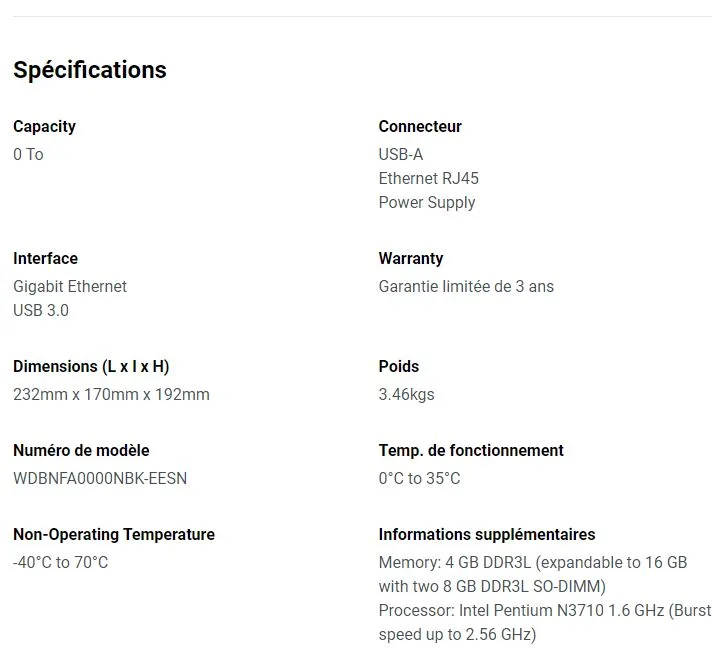Image resolution: width=727 pixels, height=662 pixels.
Task: Select the Gigabit Ethernet text
Action: pyautogui.click(x=70, y=286)
